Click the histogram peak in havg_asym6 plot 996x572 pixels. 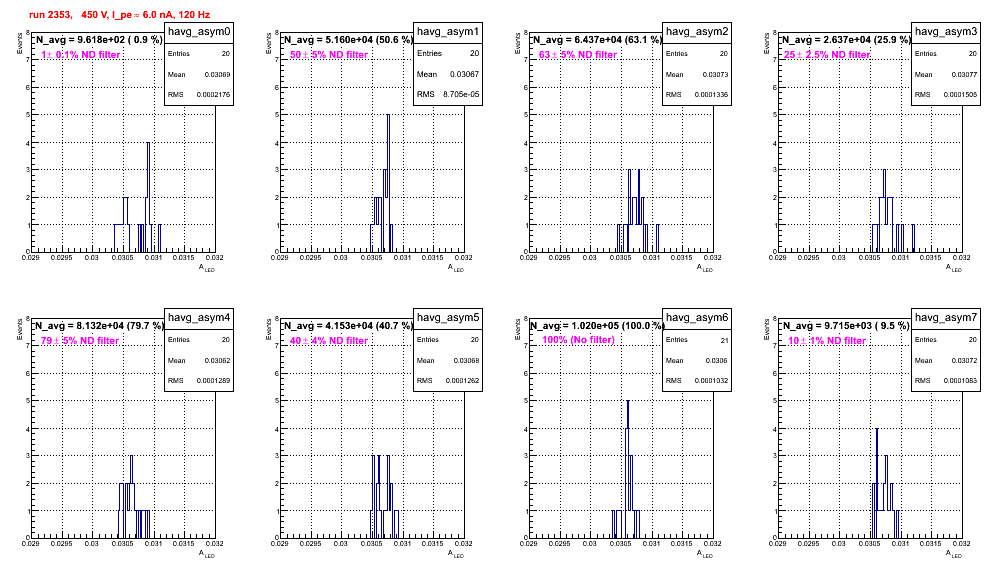[628, 402]
